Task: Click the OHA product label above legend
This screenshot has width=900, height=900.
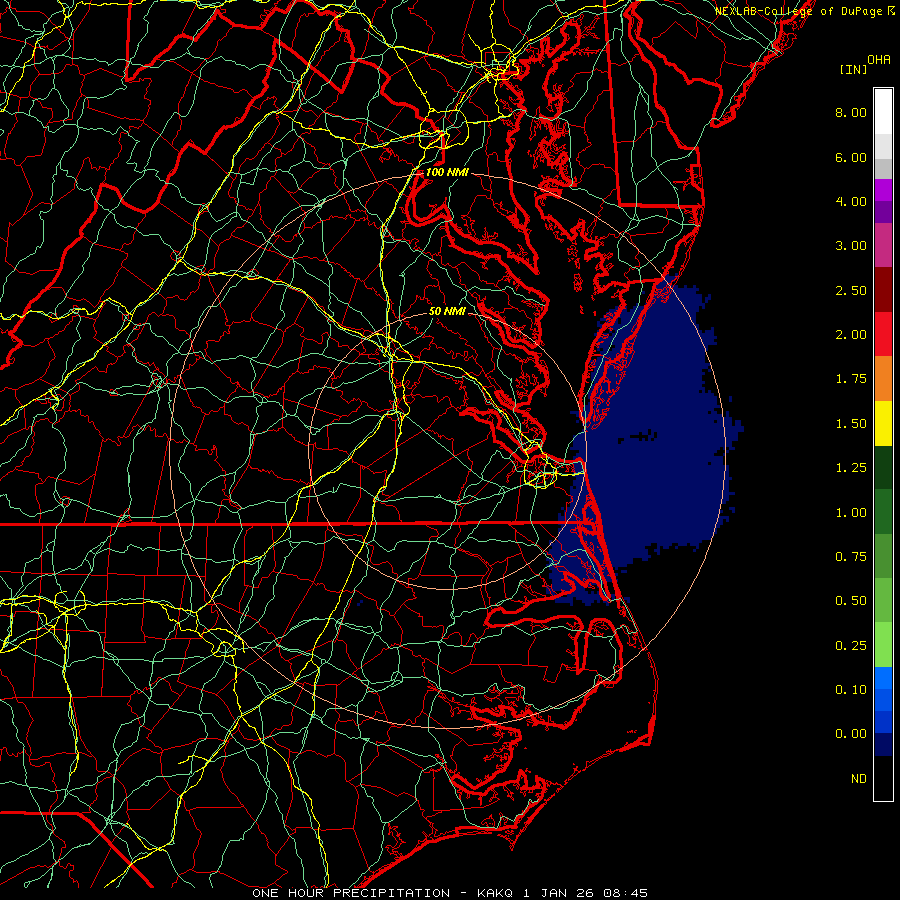Action: (879, 59)
